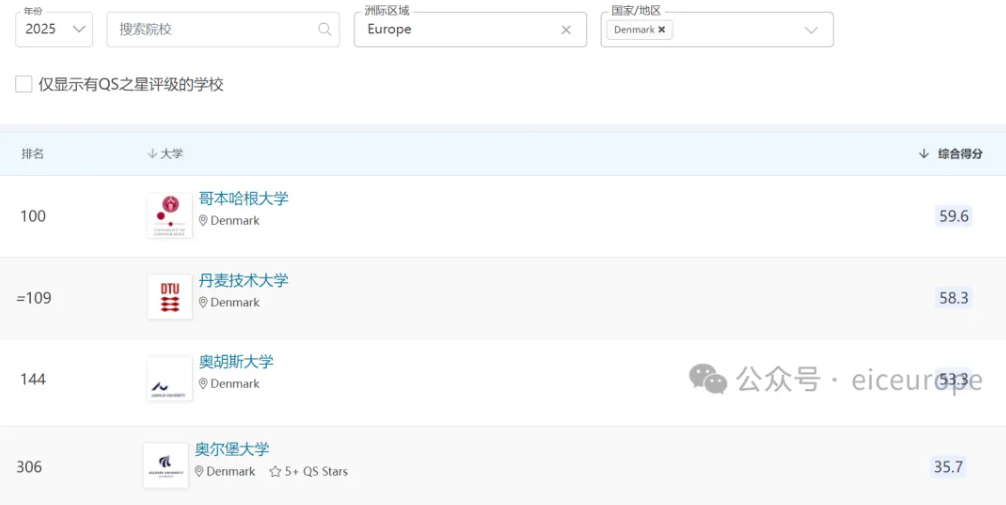
Task: Click the location pin for 丹麦技术大学
Action: point(203,302)
